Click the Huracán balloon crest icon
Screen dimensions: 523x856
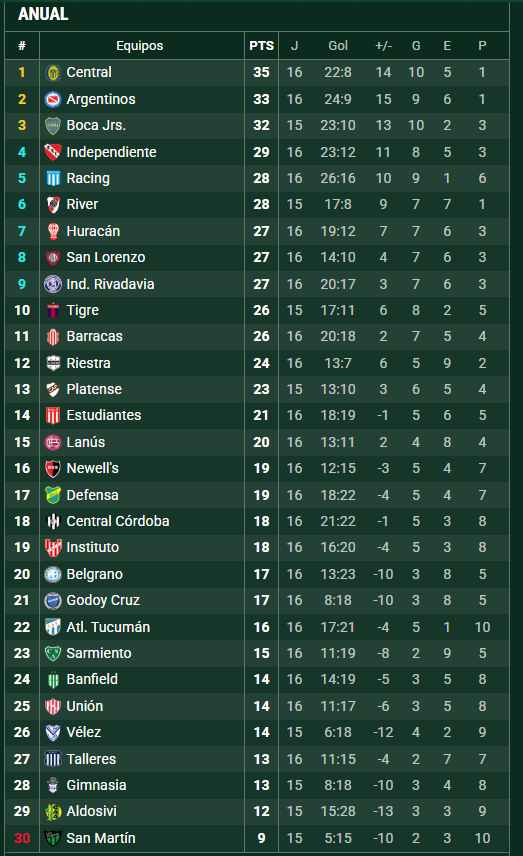click(x=53, y=231)
